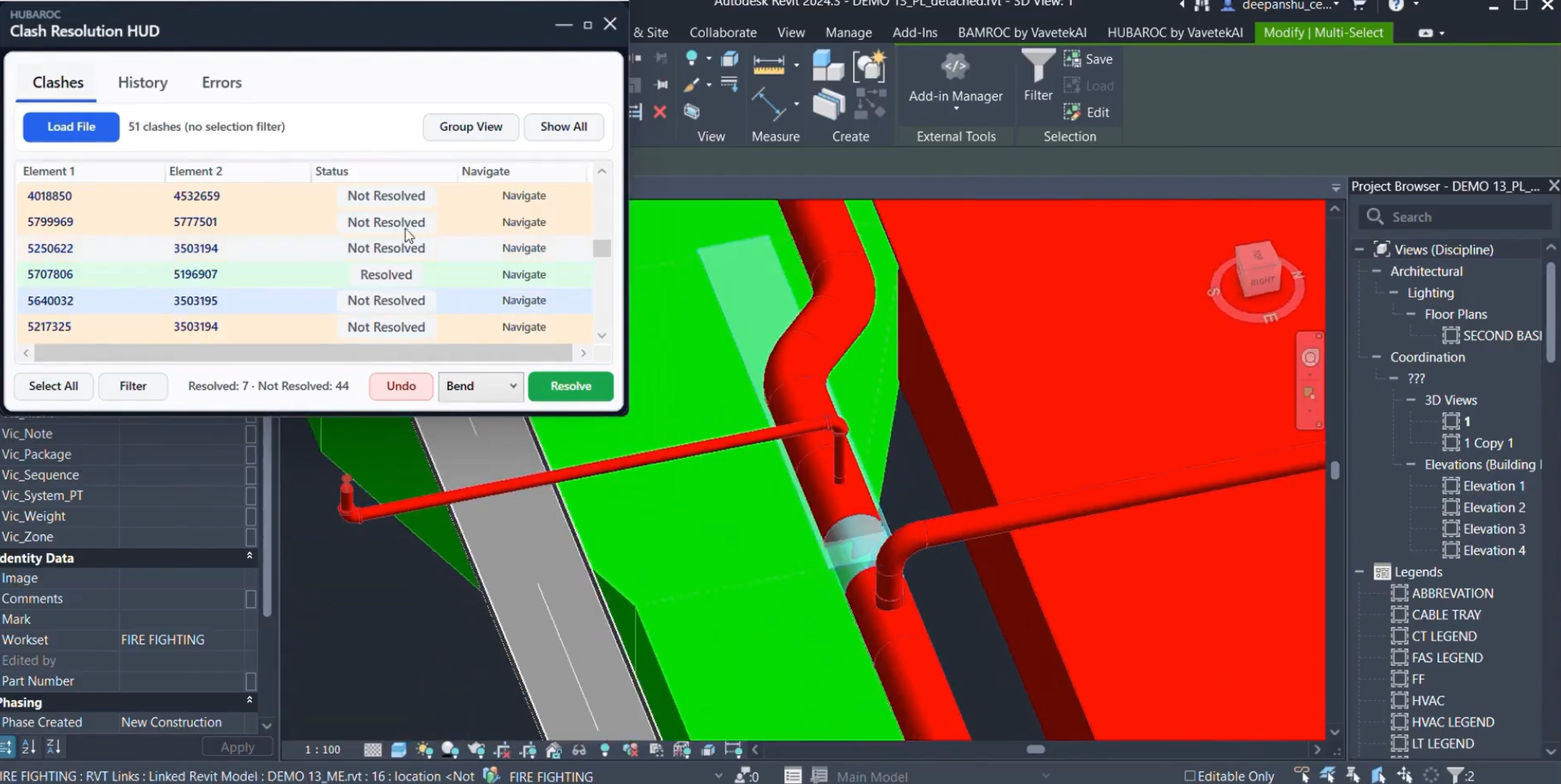Click the Linework tool icon
Viewport: 1561px width, 784px height.
pos(729,84)
